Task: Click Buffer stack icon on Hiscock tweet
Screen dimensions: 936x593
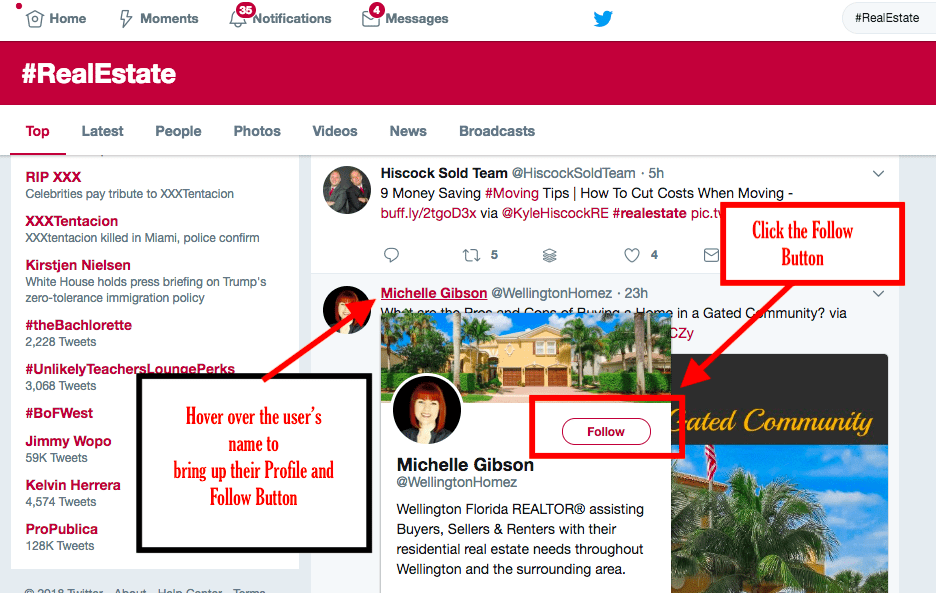Action: click(x=549, y=255)
